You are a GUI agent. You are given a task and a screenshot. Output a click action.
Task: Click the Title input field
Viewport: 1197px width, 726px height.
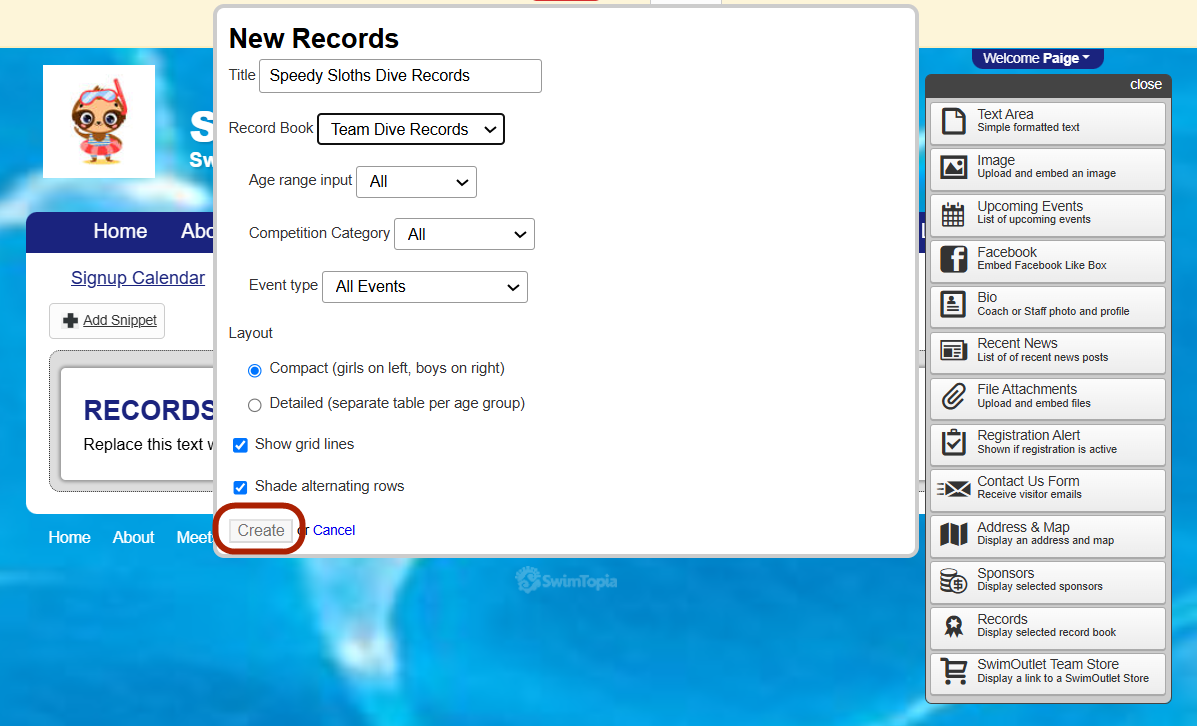[x=399, y=76]
